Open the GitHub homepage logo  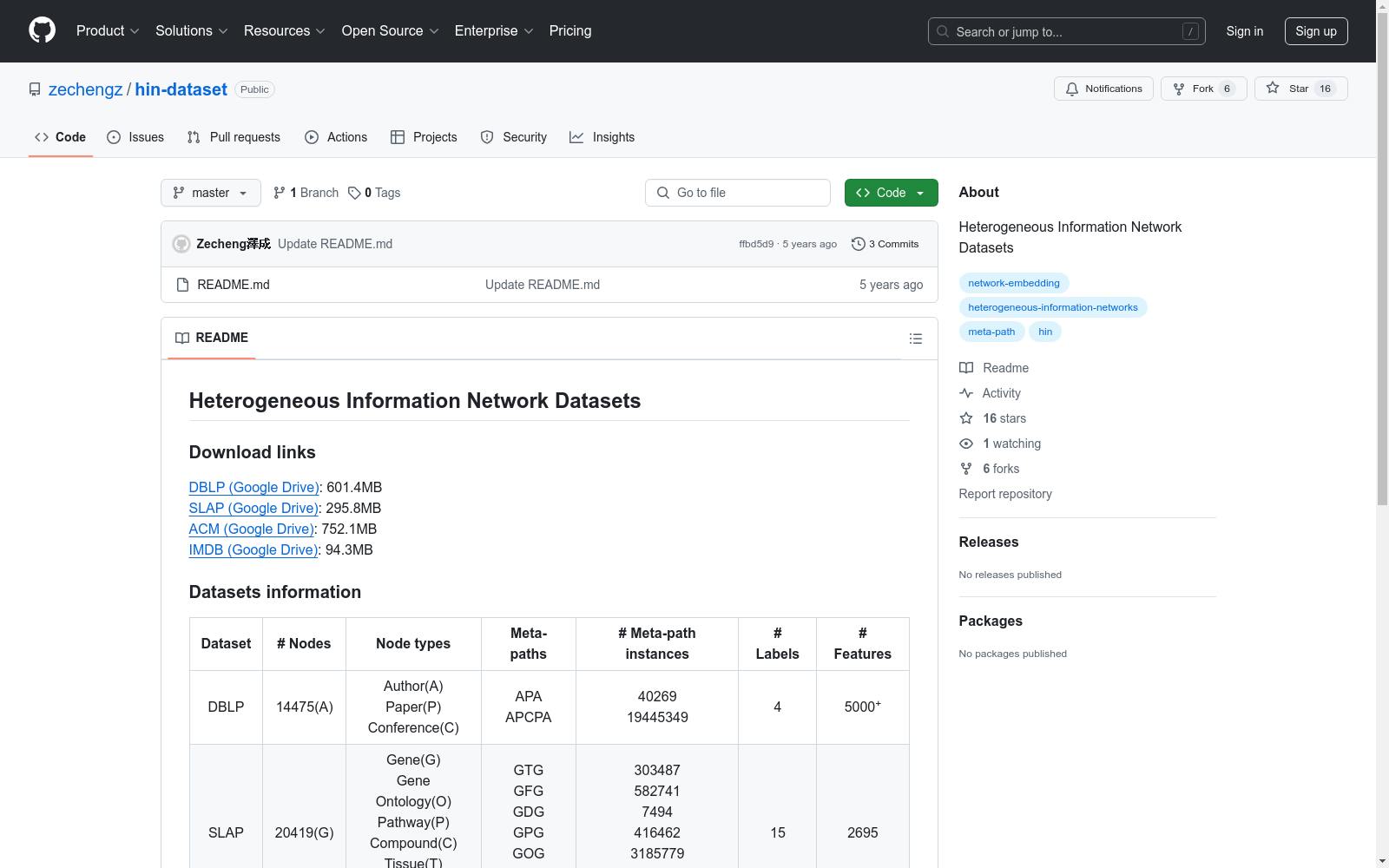[42, 30]
